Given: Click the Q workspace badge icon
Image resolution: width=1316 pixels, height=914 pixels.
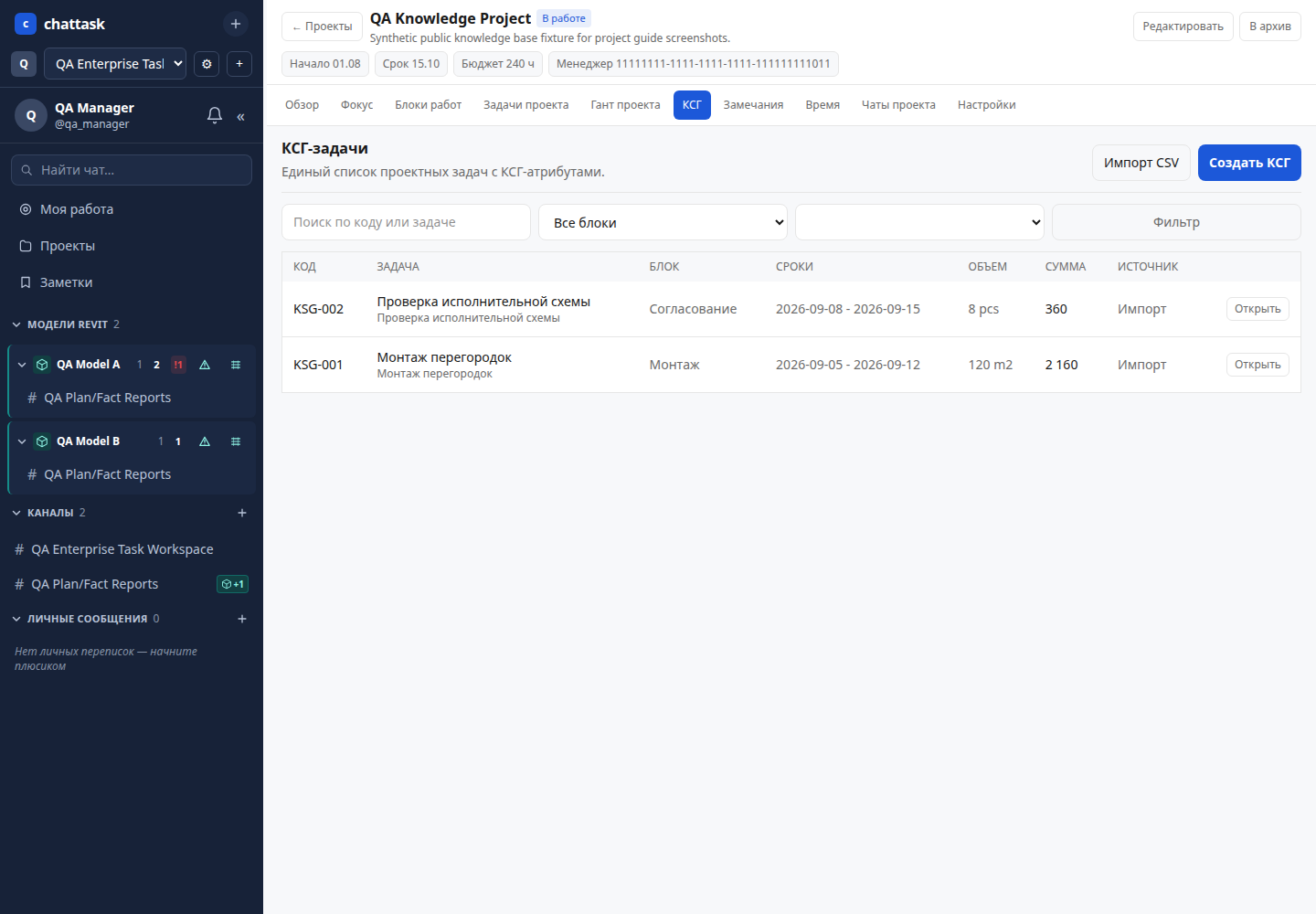Looking at the screenshot, I should point(24,64).
